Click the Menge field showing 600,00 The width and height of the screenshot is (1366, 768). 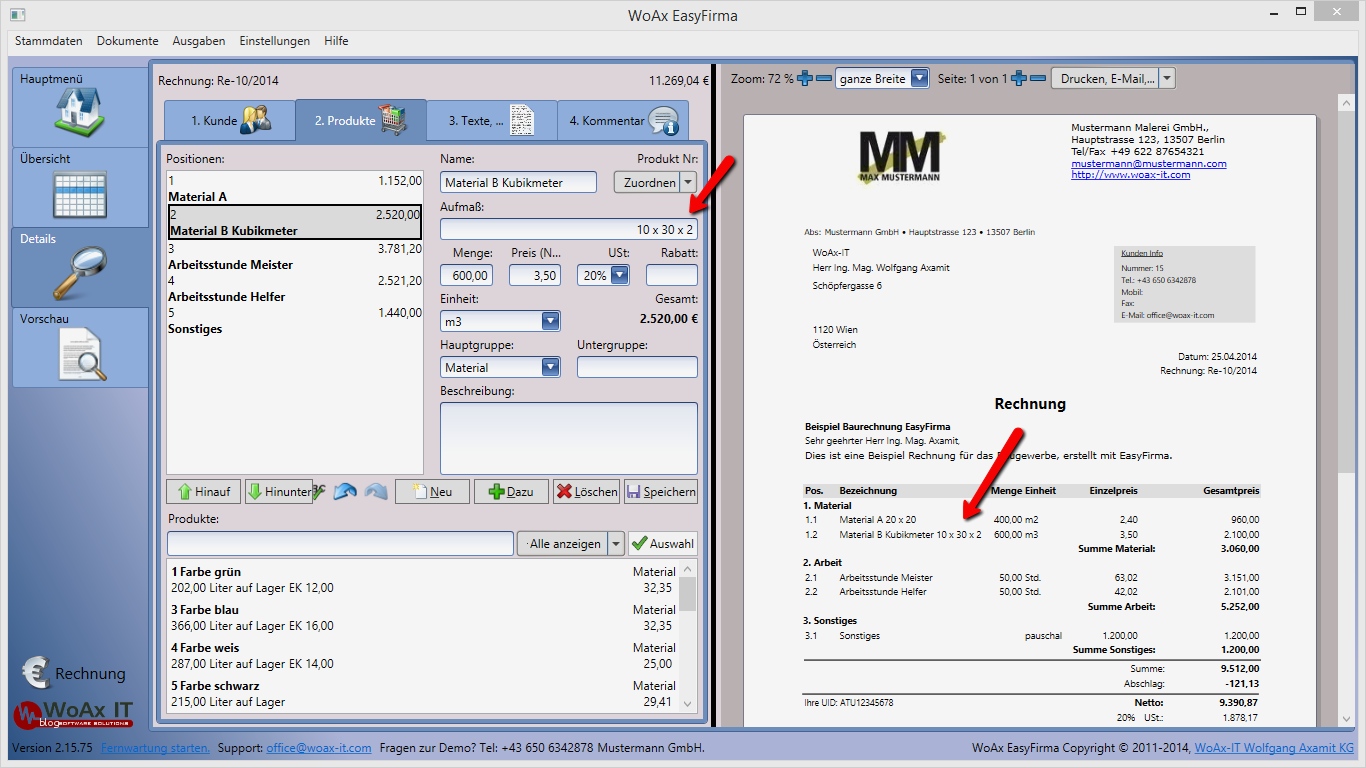[x=466, y=275]
